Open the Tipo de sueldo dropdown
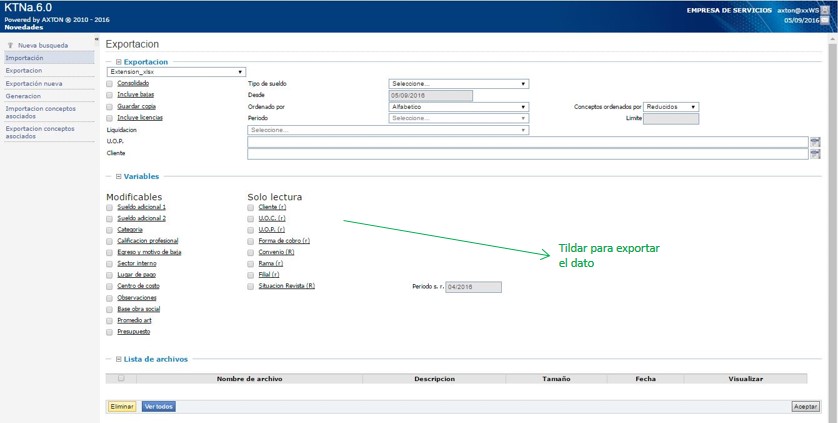The height and width of the screenshot is (423, 838). click(x=458, y=84)
